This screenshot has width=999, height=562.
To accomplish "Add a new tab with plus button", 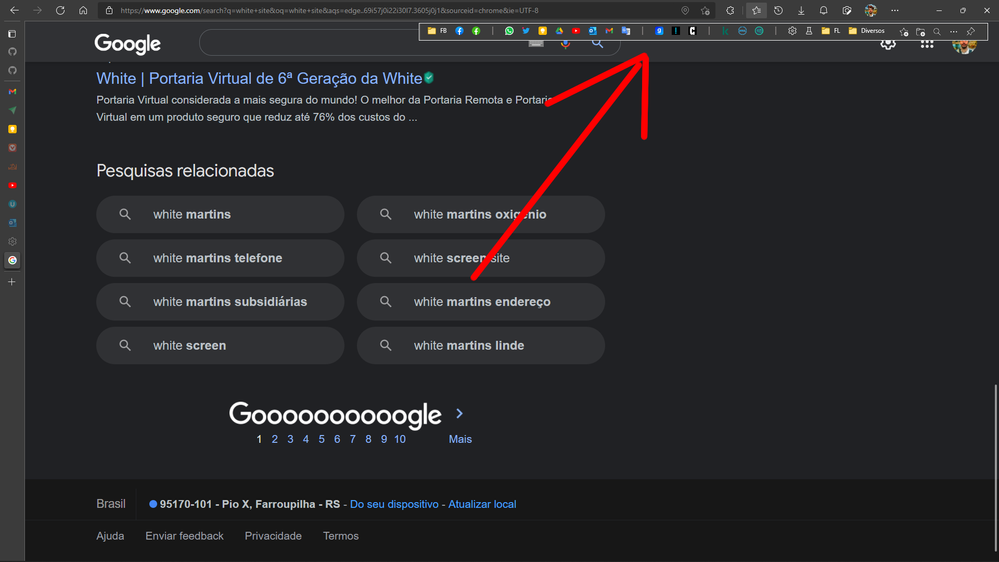I will 12,282.
